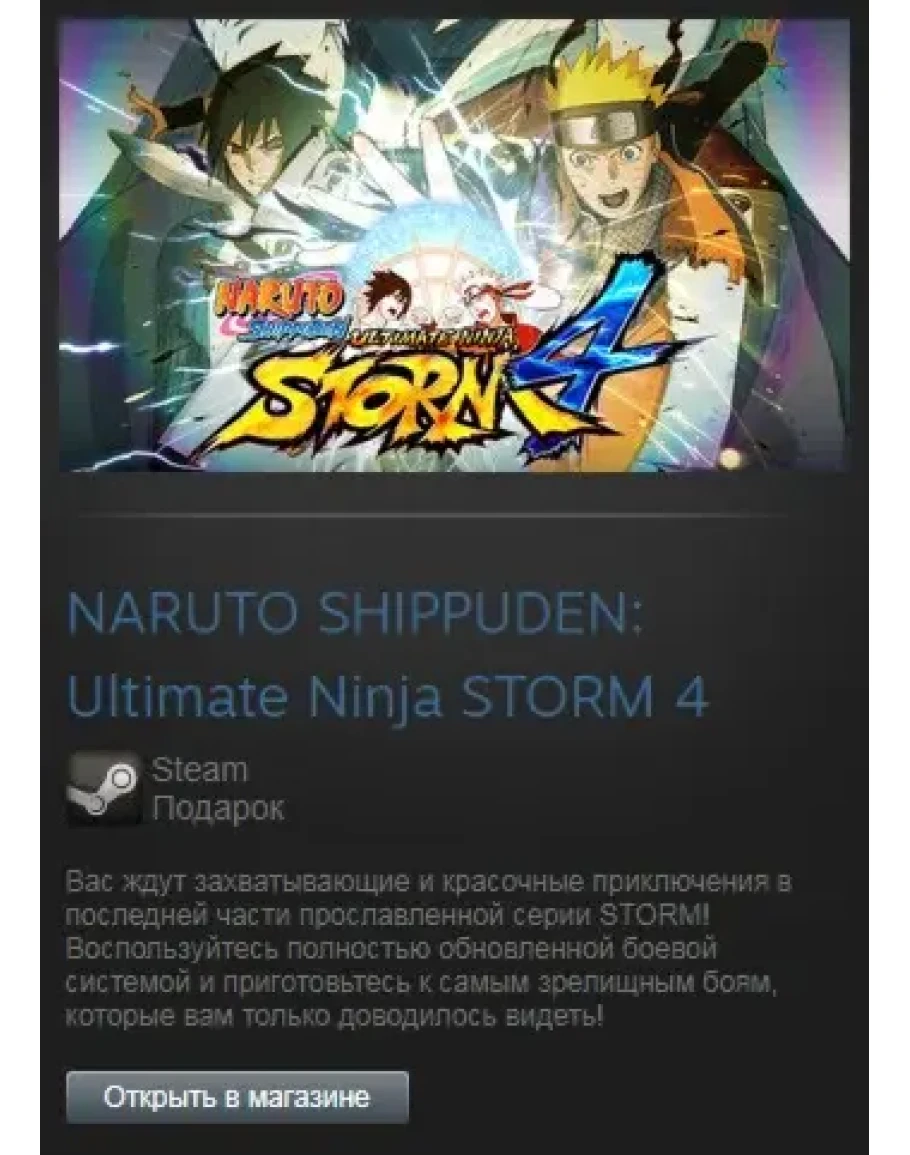Click the description line starting Воспользуйтесь
Screen dimensions: 910x1155
pyautogui.click(x=391, y=949)
